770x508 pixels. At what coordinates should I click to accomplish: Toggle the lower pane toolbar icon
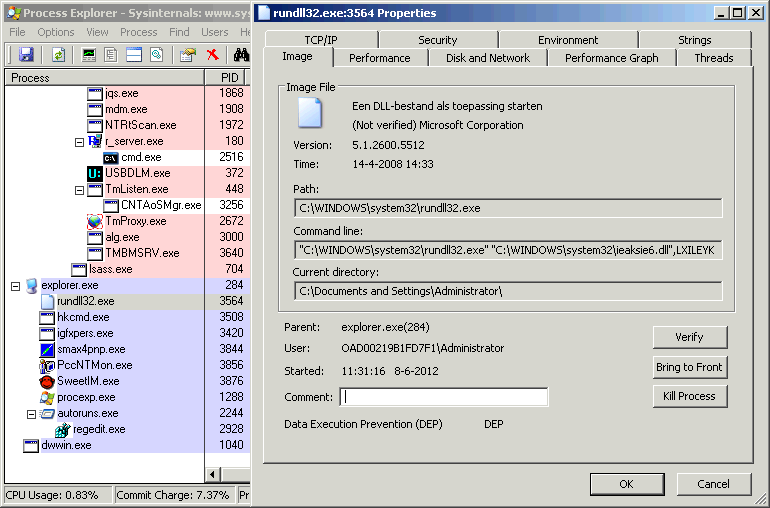134,55
